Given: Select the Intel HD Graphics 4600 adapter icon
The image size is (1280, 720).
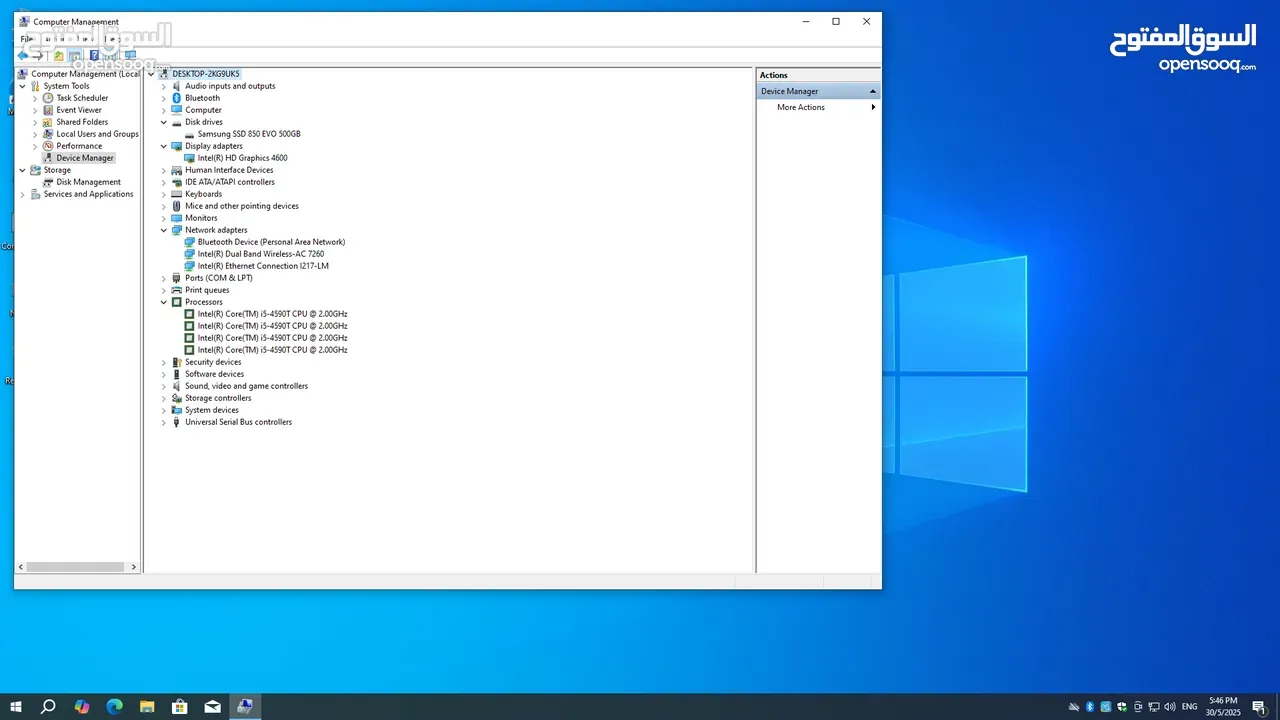Looking at the screenshot, I should 190,158.
